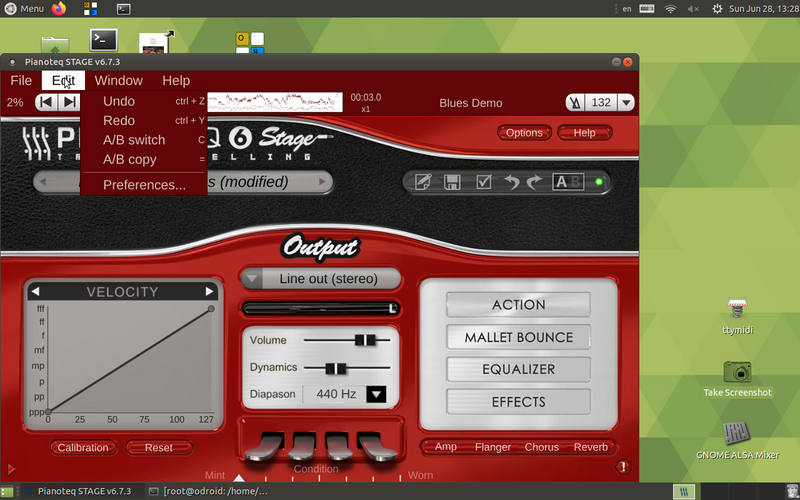This screenshot has width=800, height=500.
Task: Choose Undo from Edit menu
Action: 144,101
